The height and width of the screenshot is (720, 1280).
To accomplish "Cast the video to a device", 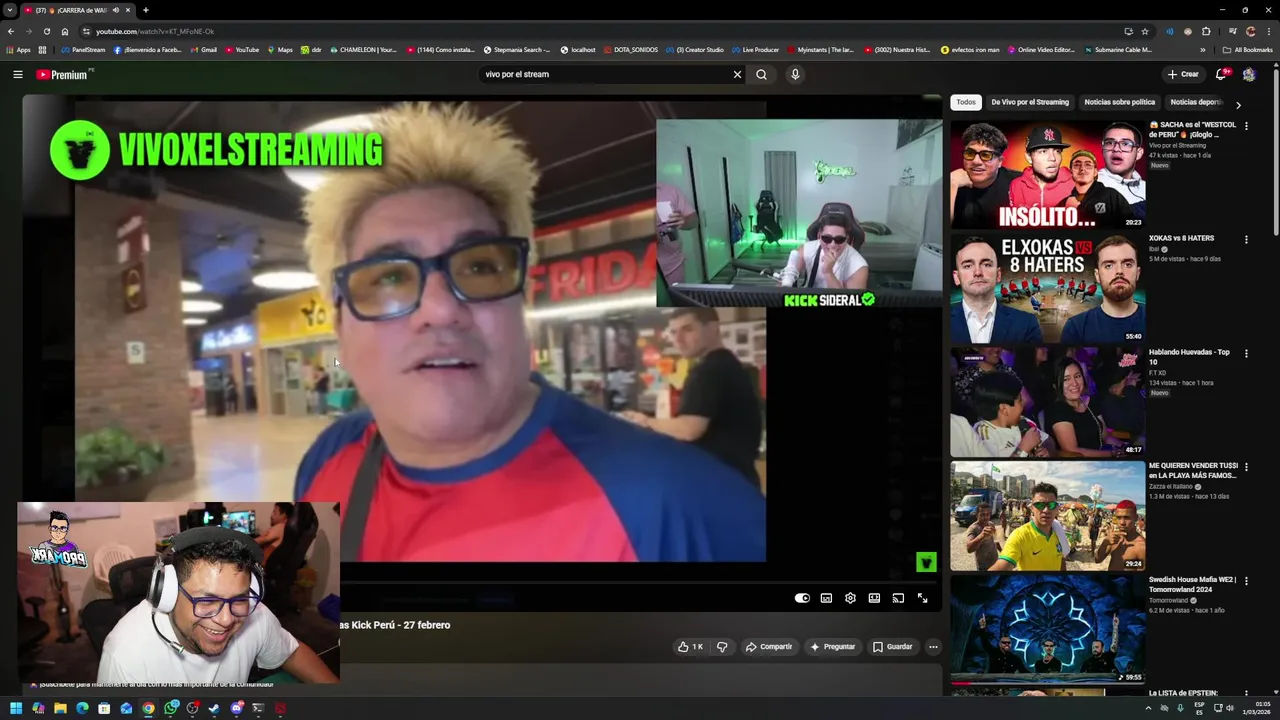I will (898, 598).
